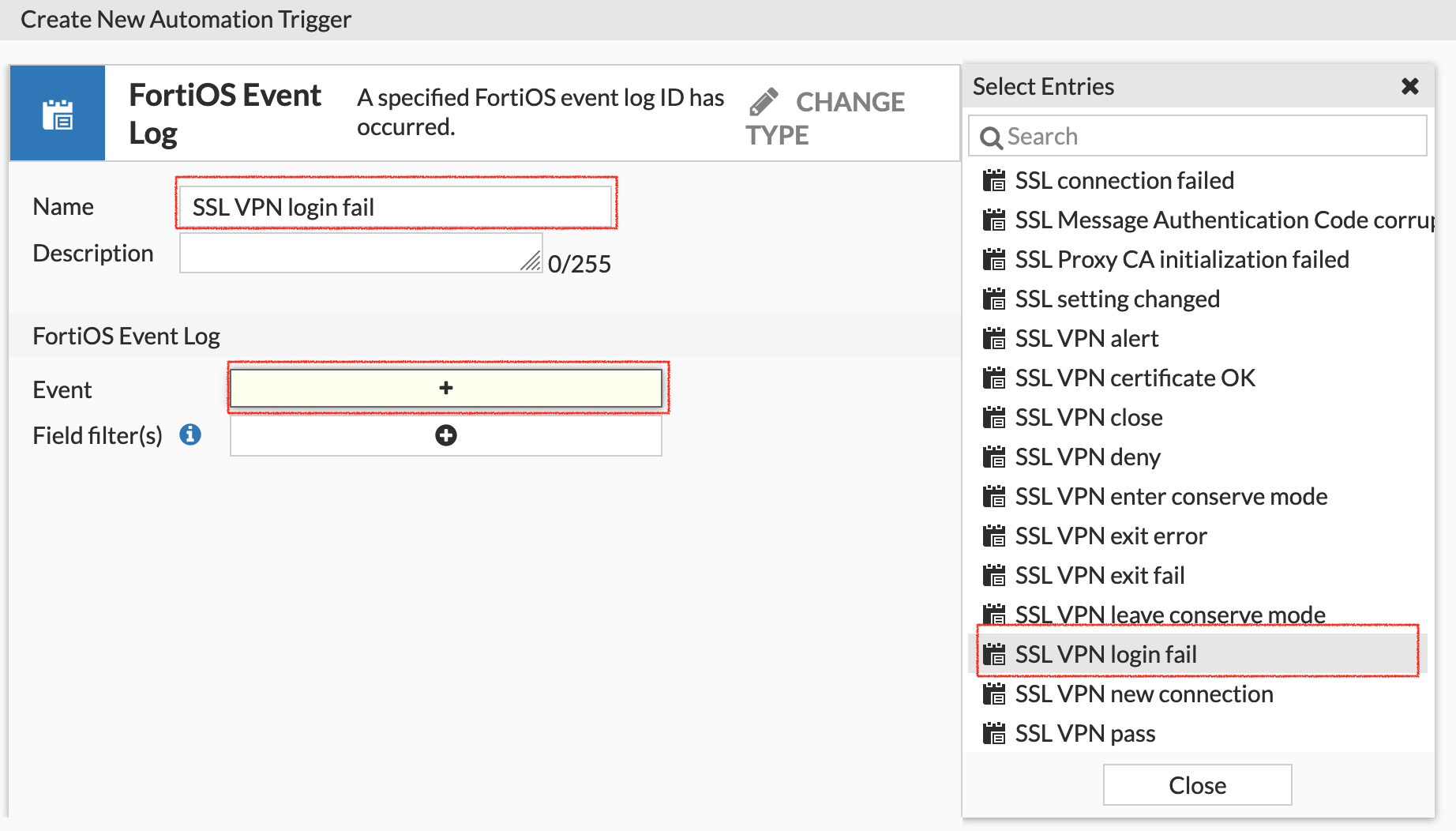Click the plus in the Event field

point(446,388)
